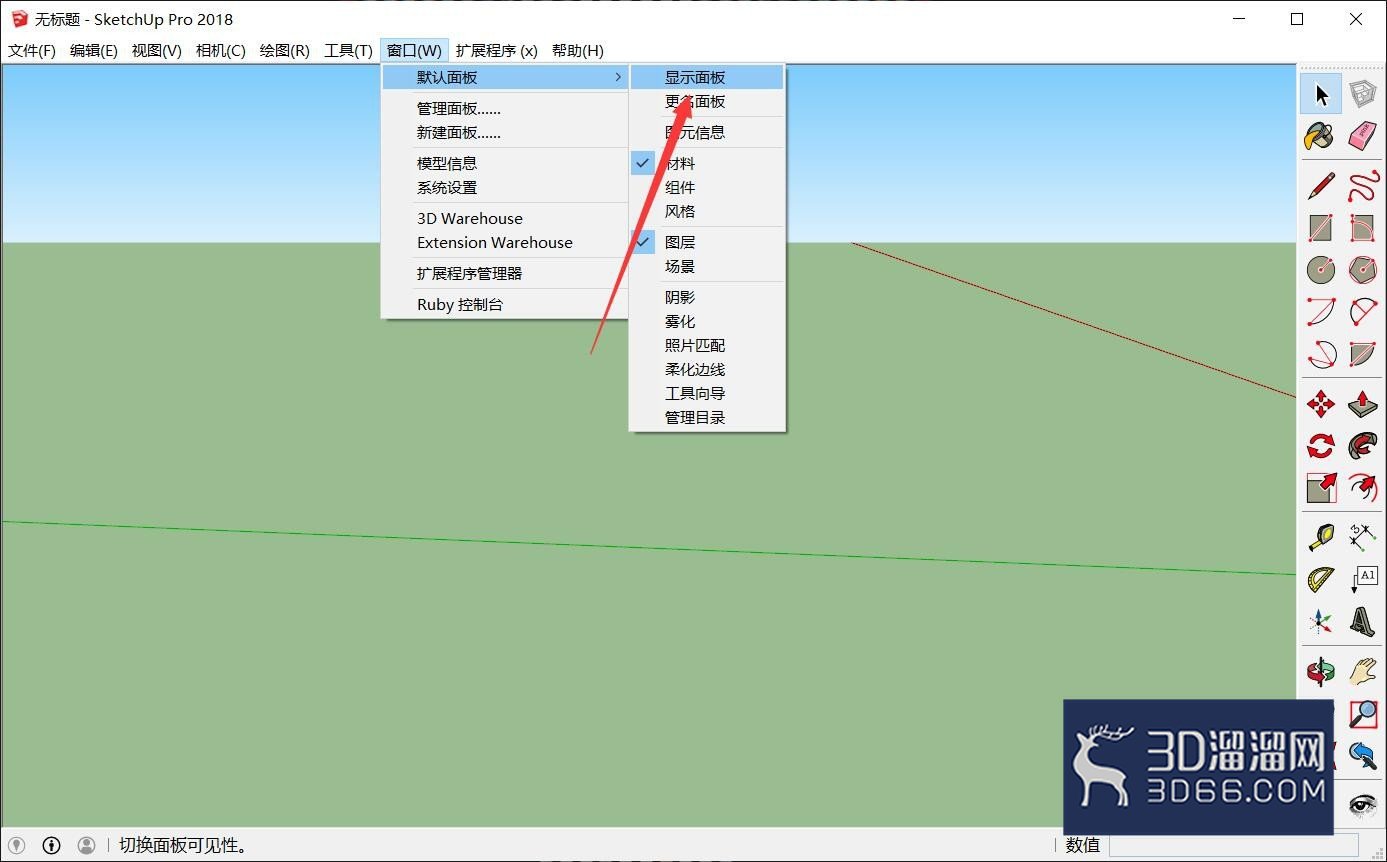The width and height of the screenshot is (1387, 862).
Task: Select the Pan hand tool
Action: (x=1362, y=671)
